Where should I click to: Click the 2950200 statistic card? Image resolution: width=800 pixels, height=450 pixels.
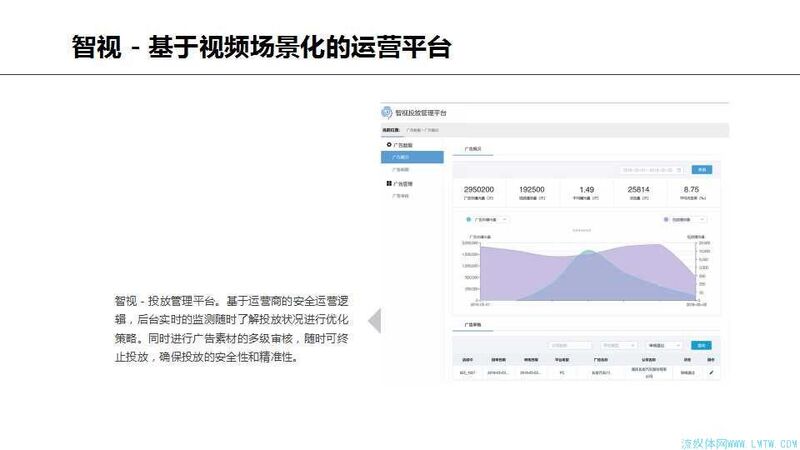click(x=480, y=193)
